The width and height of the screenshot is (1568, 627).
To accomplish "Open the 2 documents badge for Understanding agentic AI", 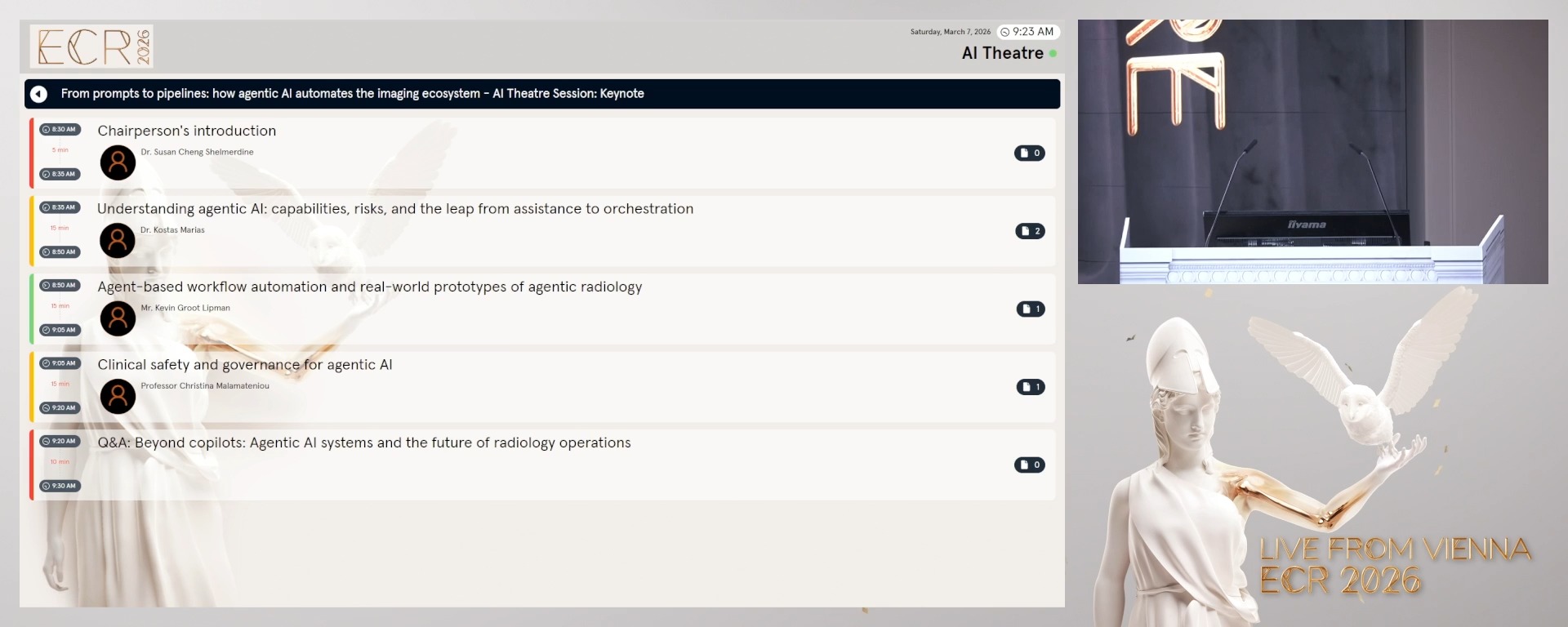I will point(1030,231).
